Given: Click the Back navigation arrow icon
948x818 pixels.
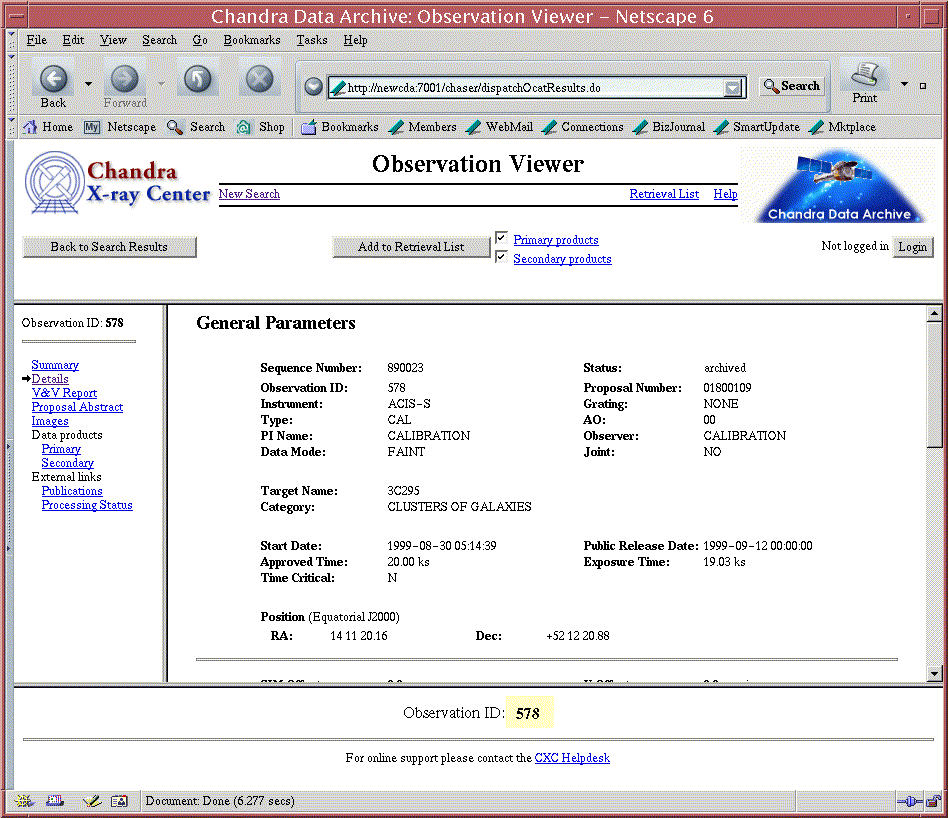Looking at the screenshot, I should pyautogui.click(x=53, y=79).
